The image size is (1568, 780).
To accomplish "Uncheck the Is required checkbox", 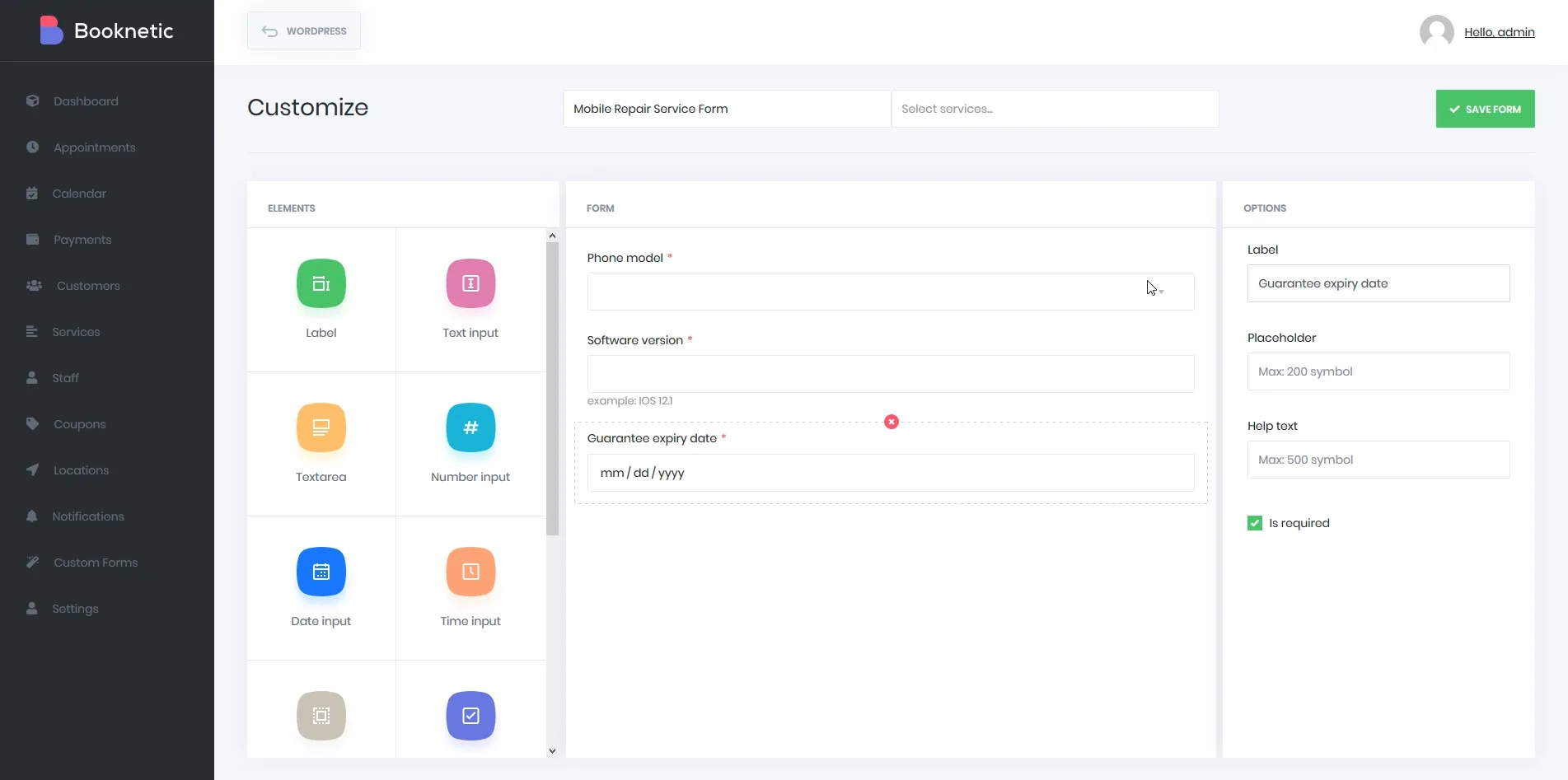I will click(1254, 522).
